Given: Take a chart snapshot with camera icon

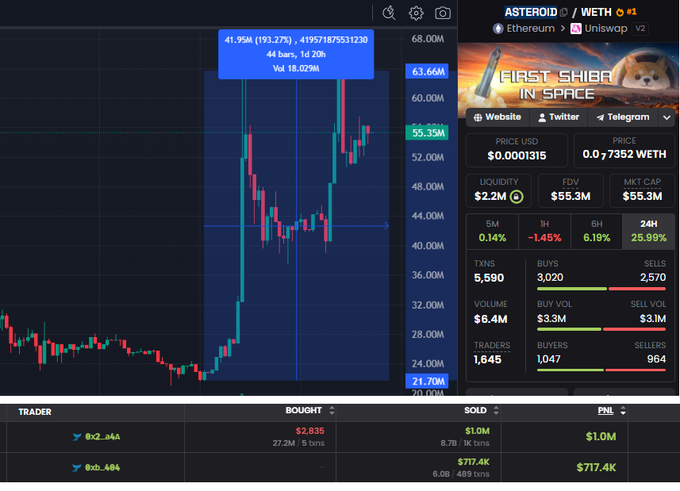Looking at the screenshot, I should click(442, 13).
